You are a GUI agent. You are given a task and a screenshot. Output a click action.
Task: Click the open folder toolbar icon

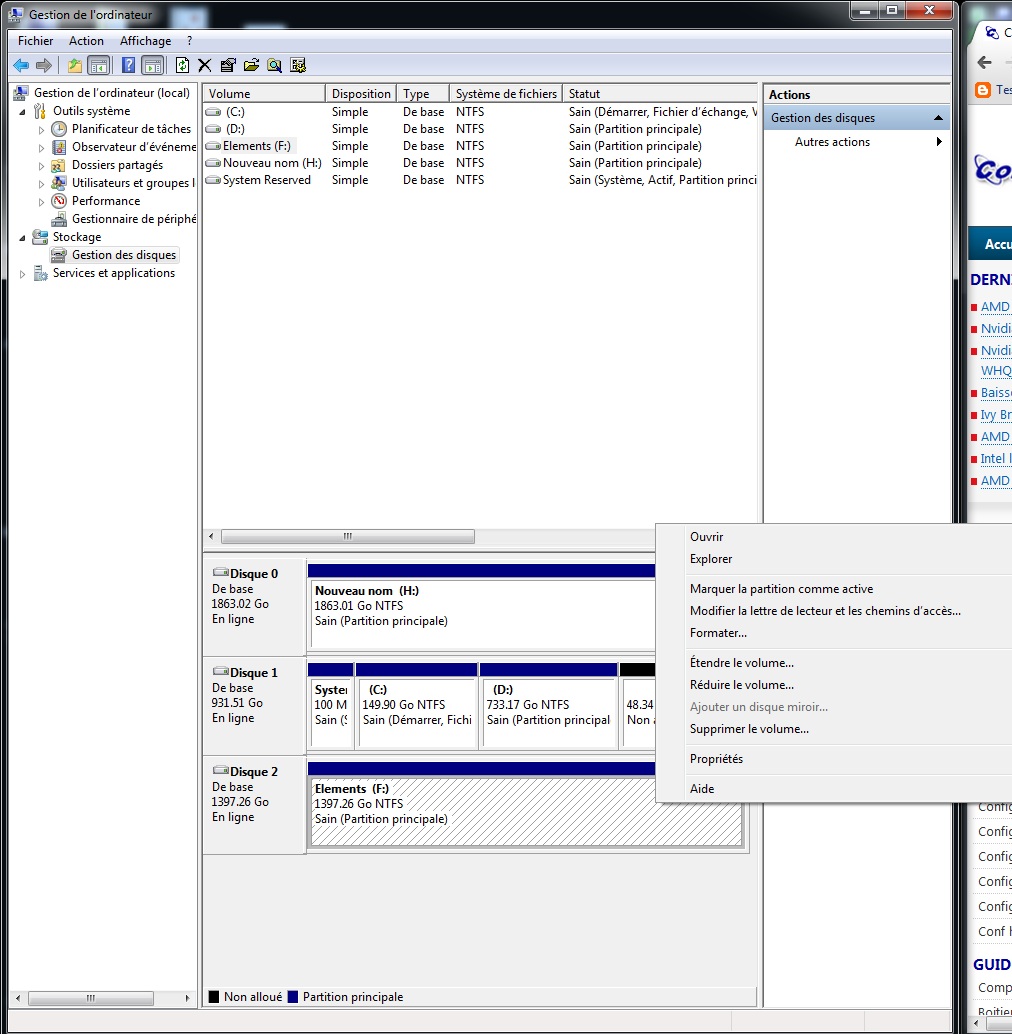click(x=251, y=65)
